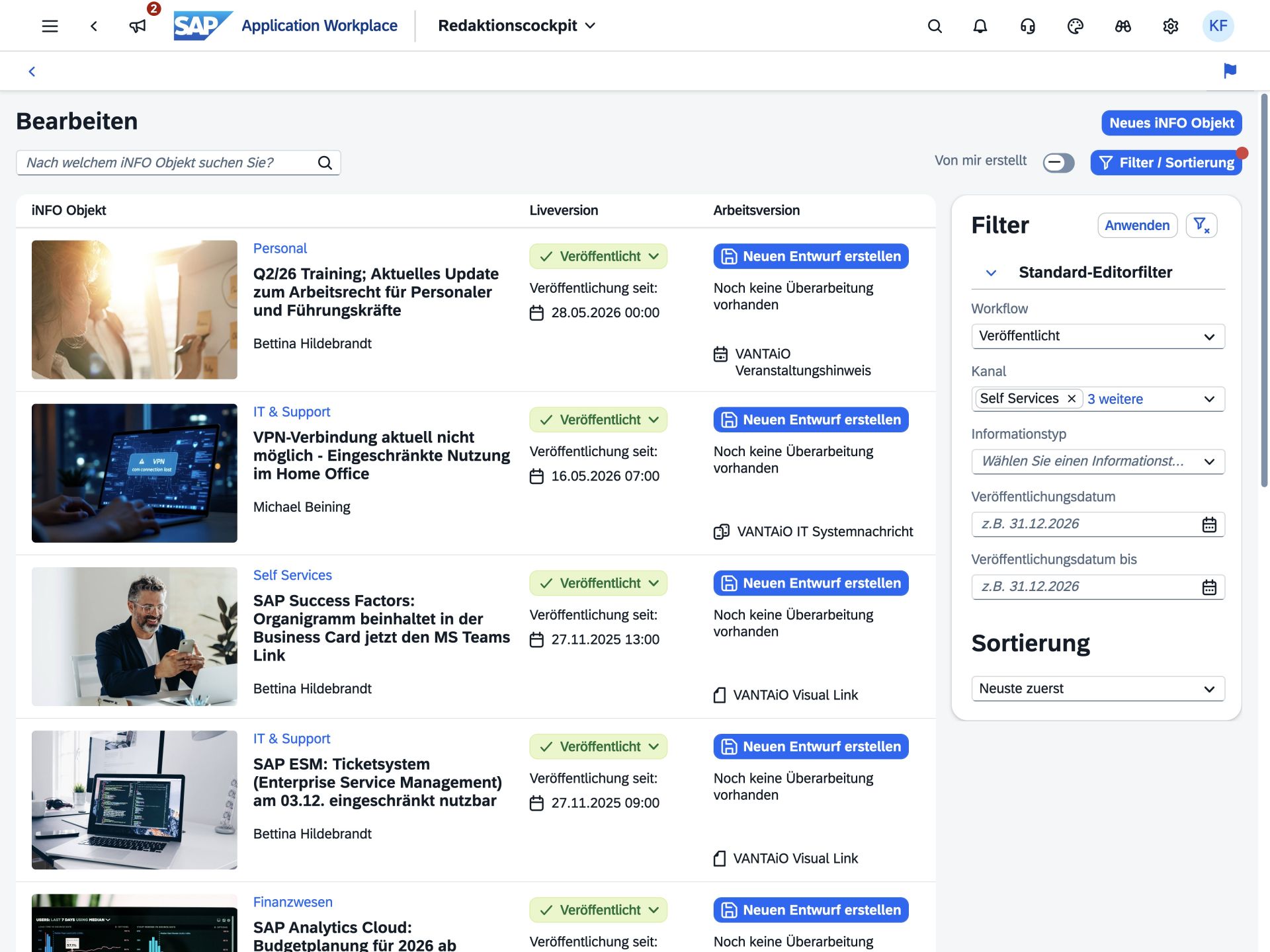Click the vertical page scrollbar
Viewport: 1270px width, 952px height.
[1264, 291]
